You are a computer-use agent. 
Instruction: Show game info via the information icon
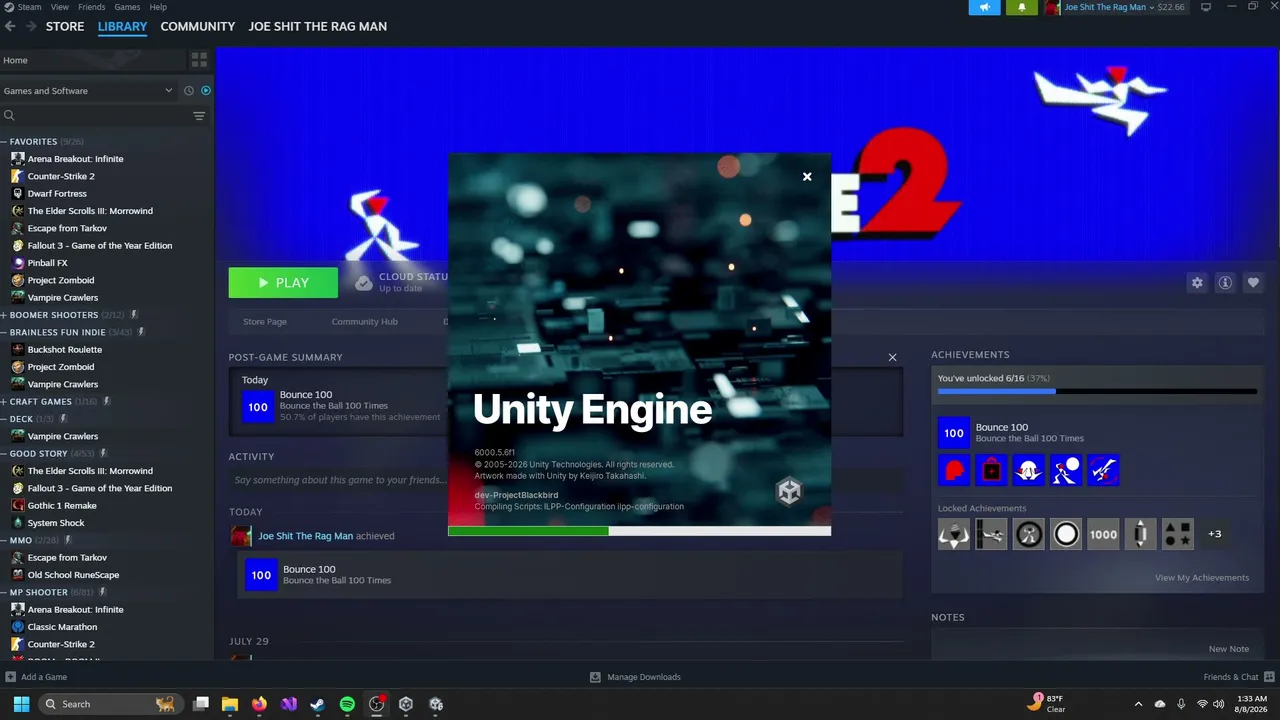click(x=1225, y=283)
